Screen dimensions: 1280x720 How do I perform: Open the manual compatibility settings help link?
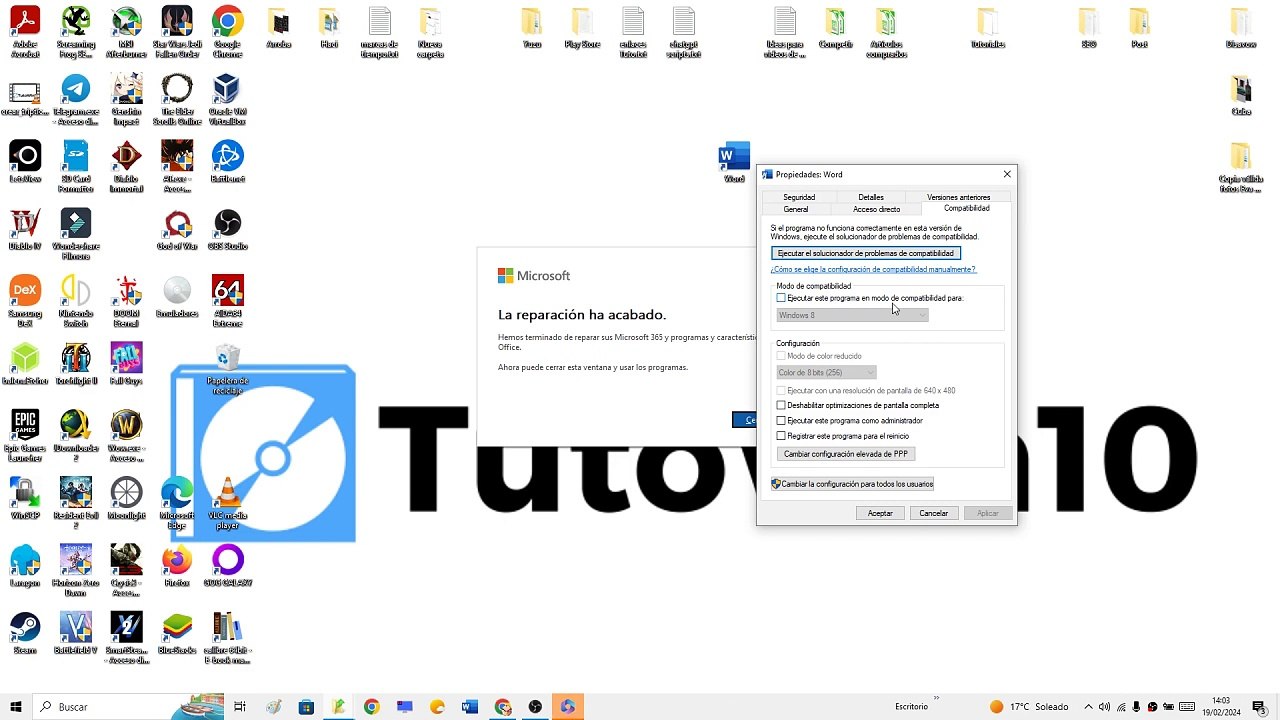pos(873,269)
